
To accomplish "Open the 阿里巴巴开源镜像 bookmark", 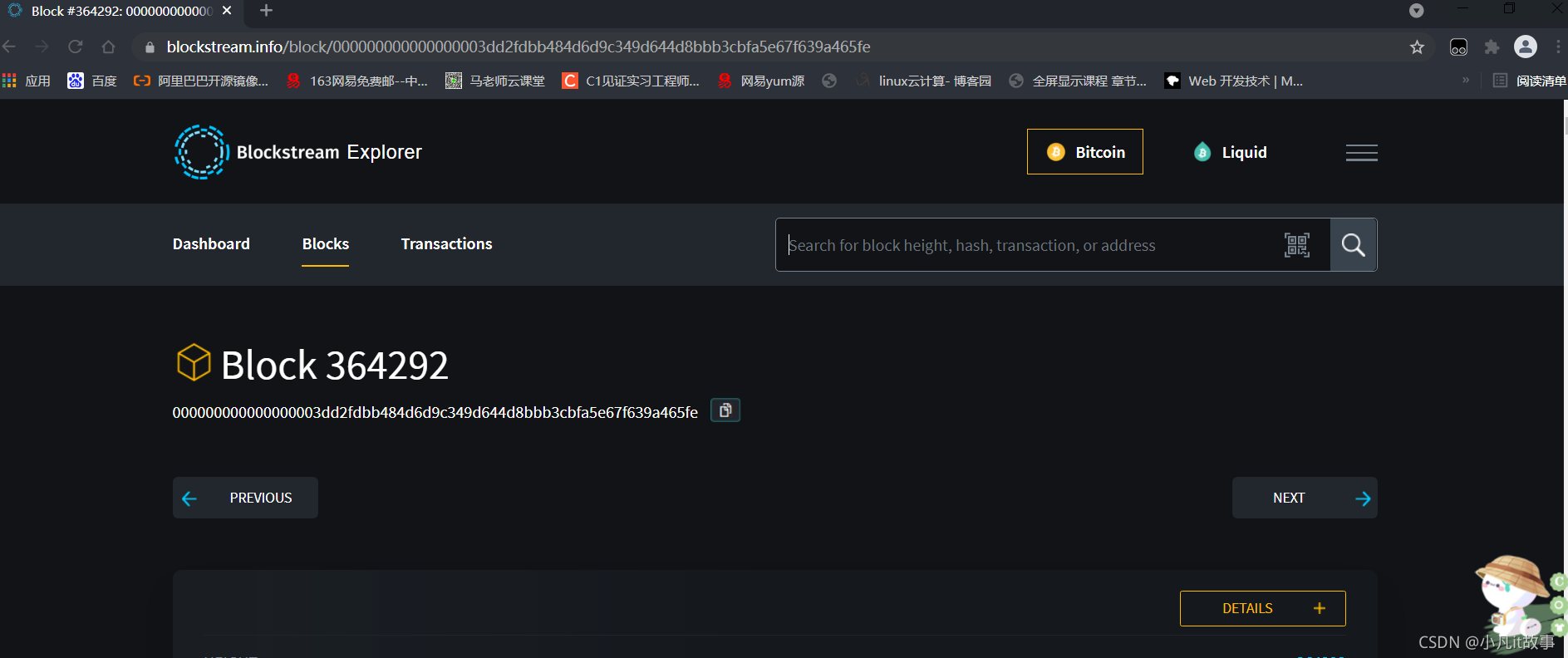I will (201, 81).
